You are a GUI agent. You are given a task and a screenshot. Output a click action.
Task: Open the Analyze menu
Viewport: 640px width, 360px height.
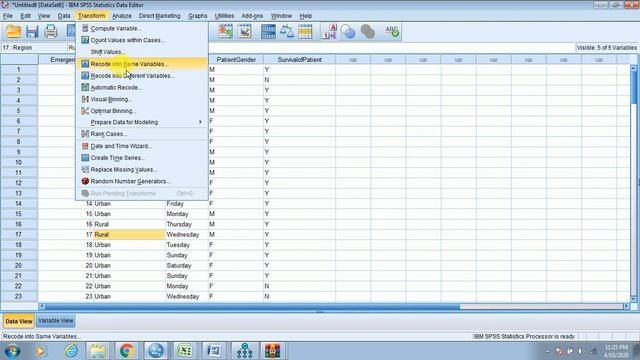pyautogui.click(x=122, y=16)
